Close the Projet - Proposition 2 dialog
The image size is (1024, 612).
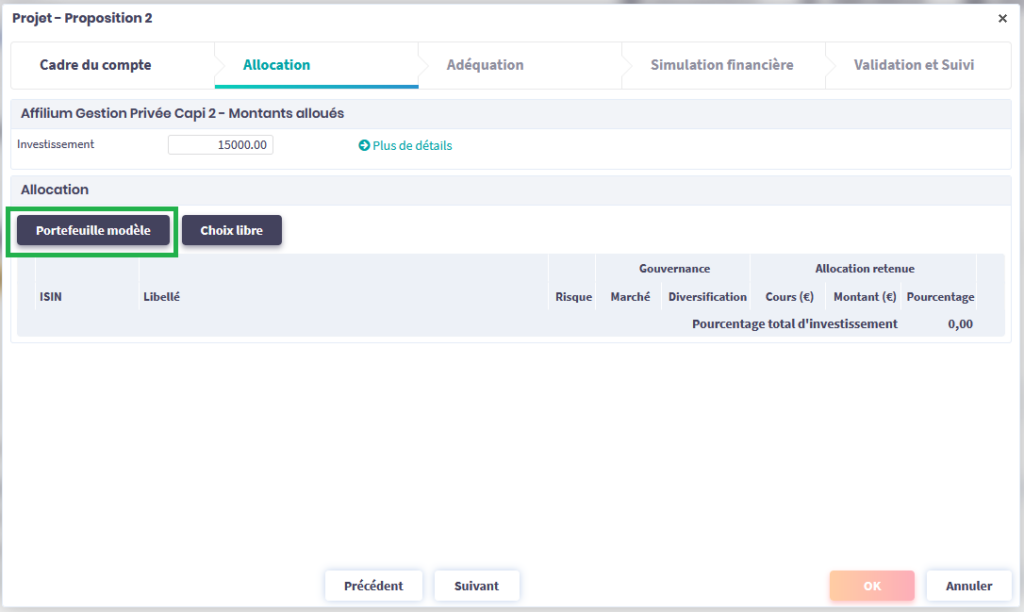[x=1003, y=18]
